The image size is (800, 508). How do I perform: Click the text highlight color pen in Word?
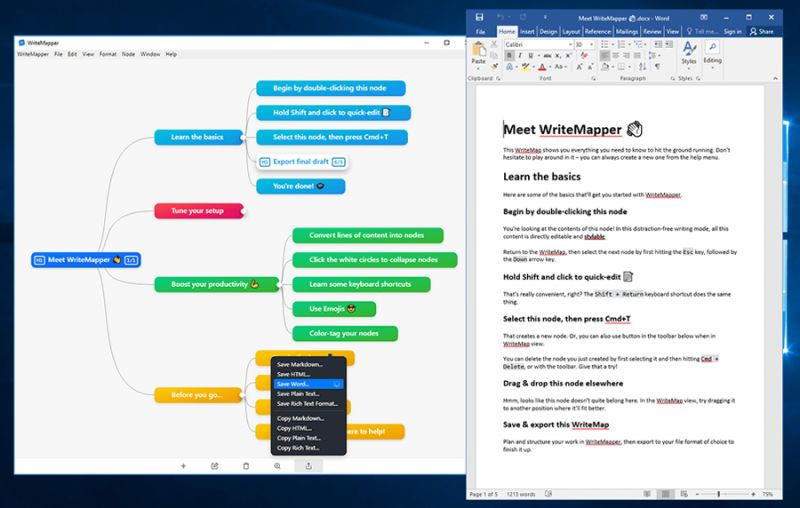(526, 66)
